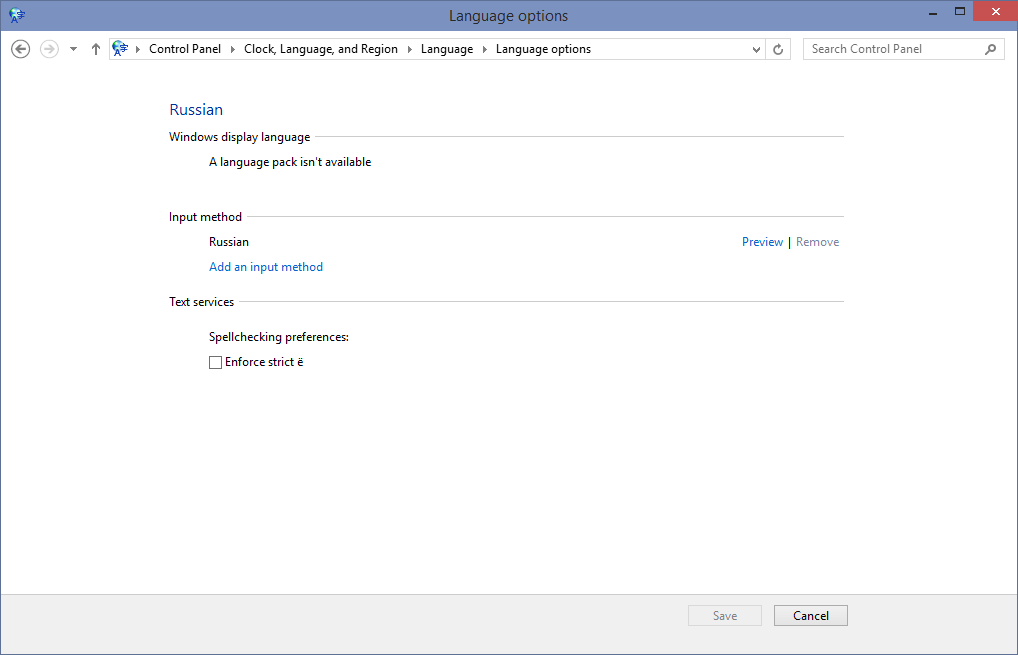
Task: Go up one level with the up arrow
Action: point(96,49)
